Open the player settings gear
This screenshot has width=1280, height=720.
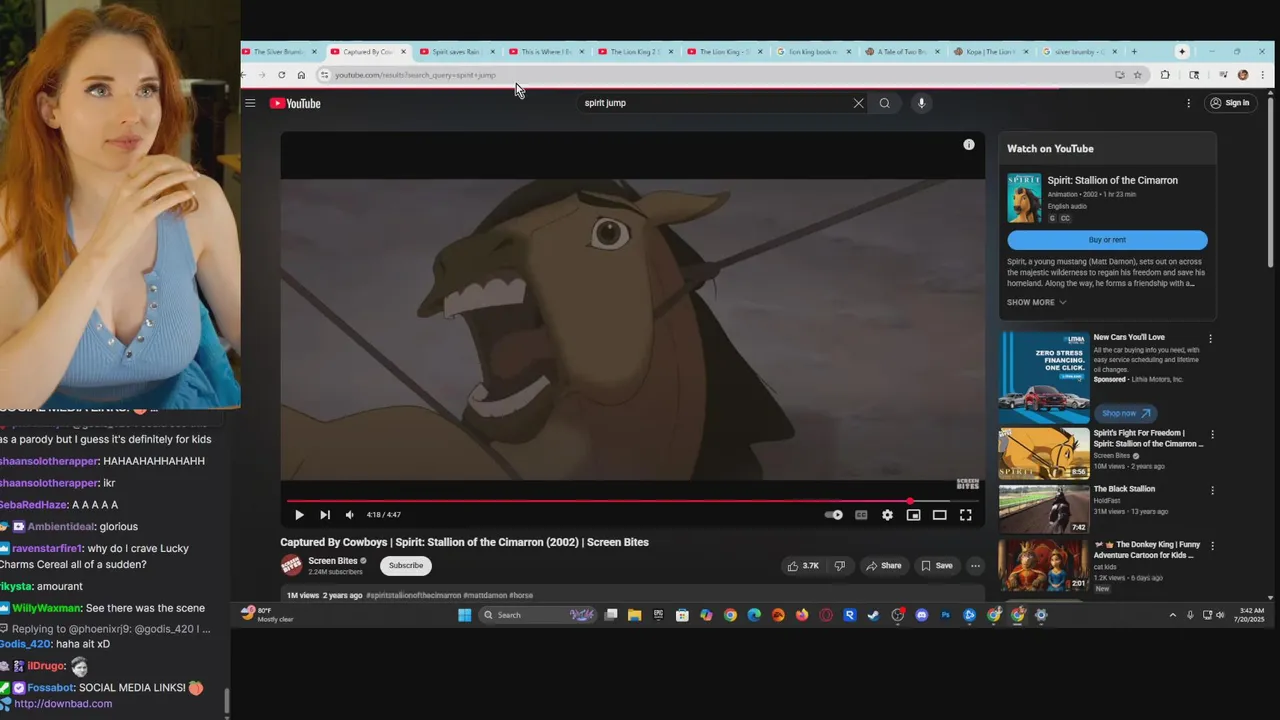(887, 515)
